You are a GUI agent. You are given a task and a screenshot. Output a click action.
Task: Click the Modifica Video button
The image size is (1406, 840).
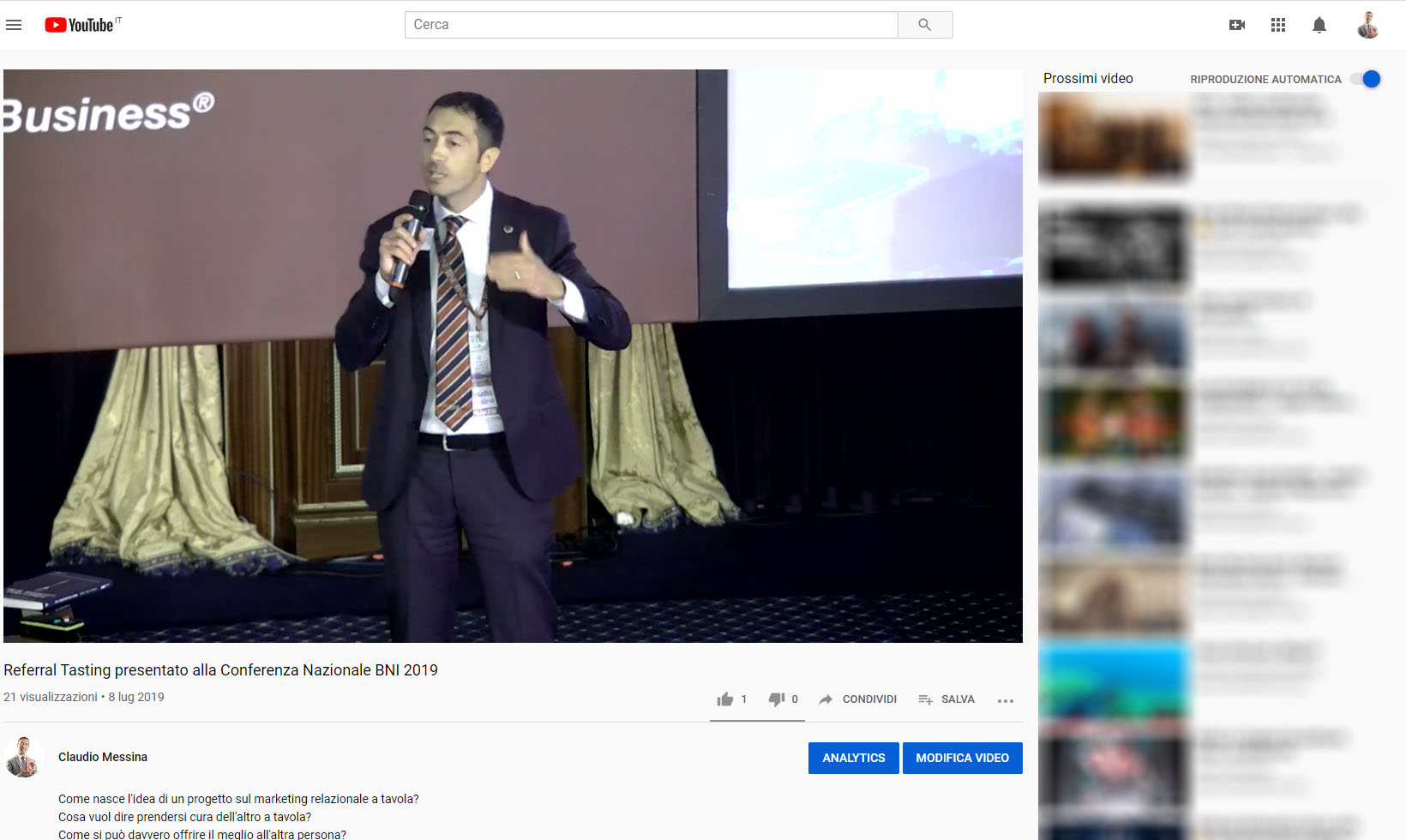(963, 758)
